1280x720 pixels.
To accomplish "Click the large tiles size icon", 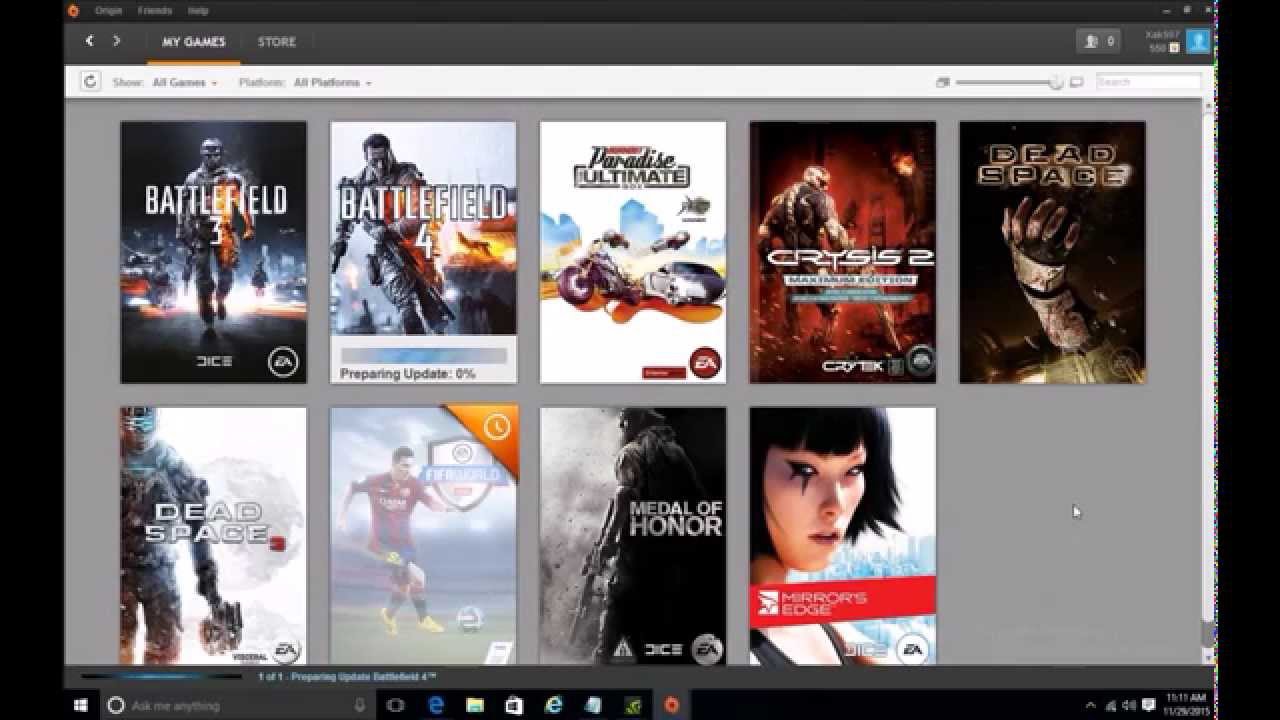I will pos(1076,82).
